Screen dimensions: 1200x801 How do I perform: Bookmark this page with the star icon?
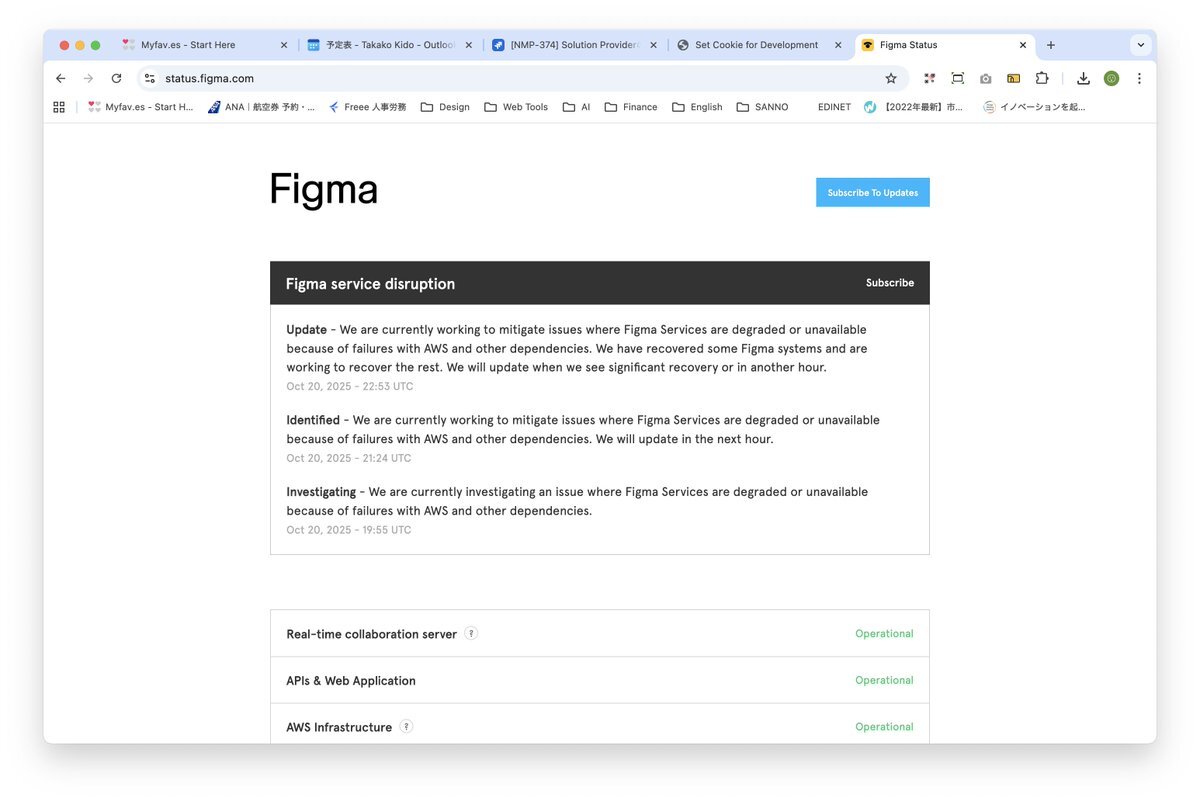pyautogui.click(x=891, y=78)
